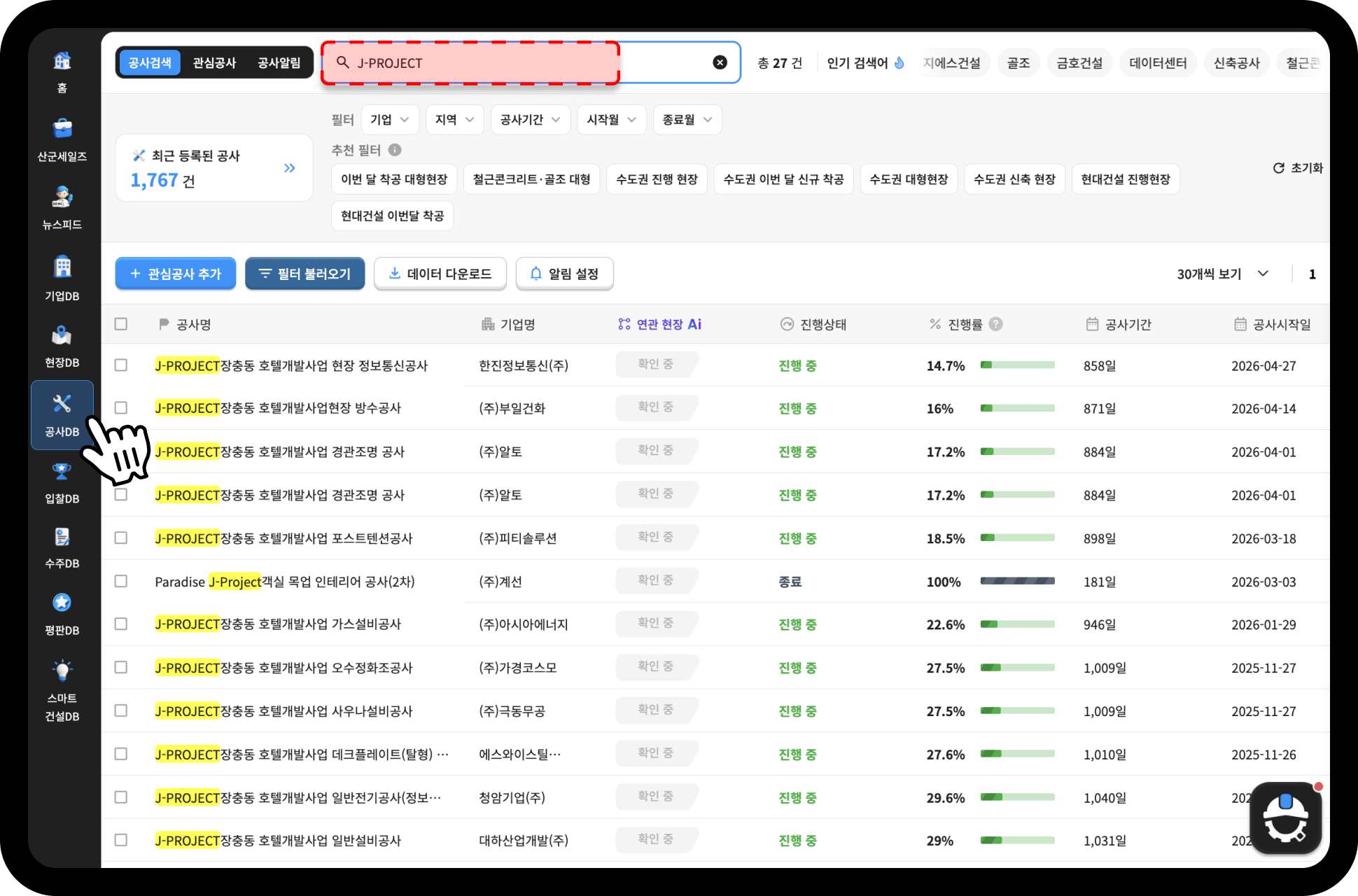Click the flame icon next to 인기 검색어

[x=899, y=63]
